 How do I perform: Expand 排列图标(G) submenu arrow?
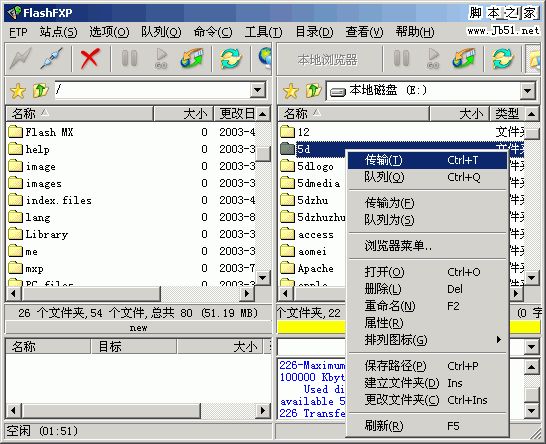499,339
